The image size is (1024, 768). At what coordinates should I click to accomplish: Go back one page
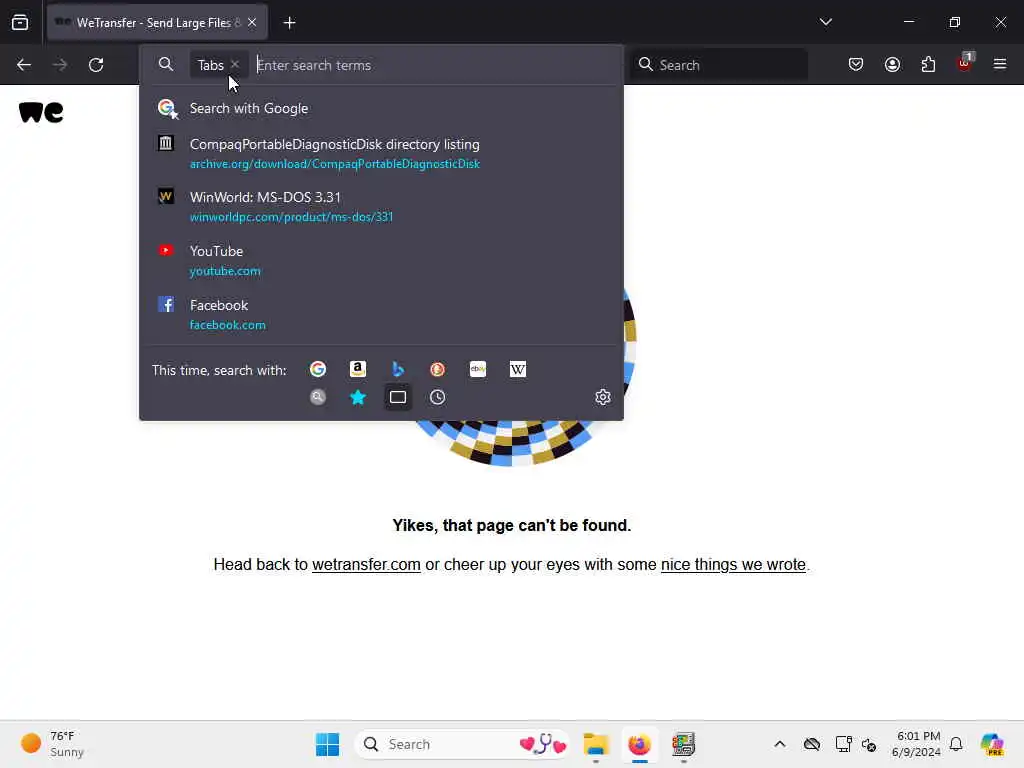[24, 65]
